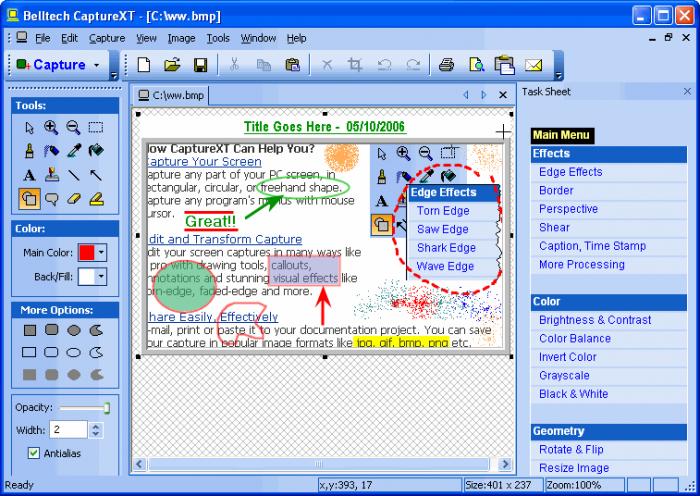Screen dimensions: 700x496
Task: Select the Zoom Out magnifier tool
Action: (x=73, y=128)
